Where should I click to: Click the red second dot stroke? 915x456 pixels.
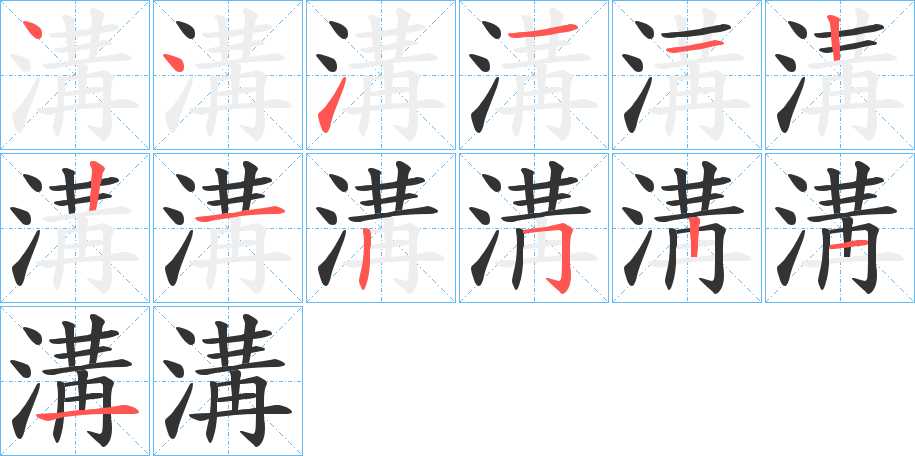(173, 62)
